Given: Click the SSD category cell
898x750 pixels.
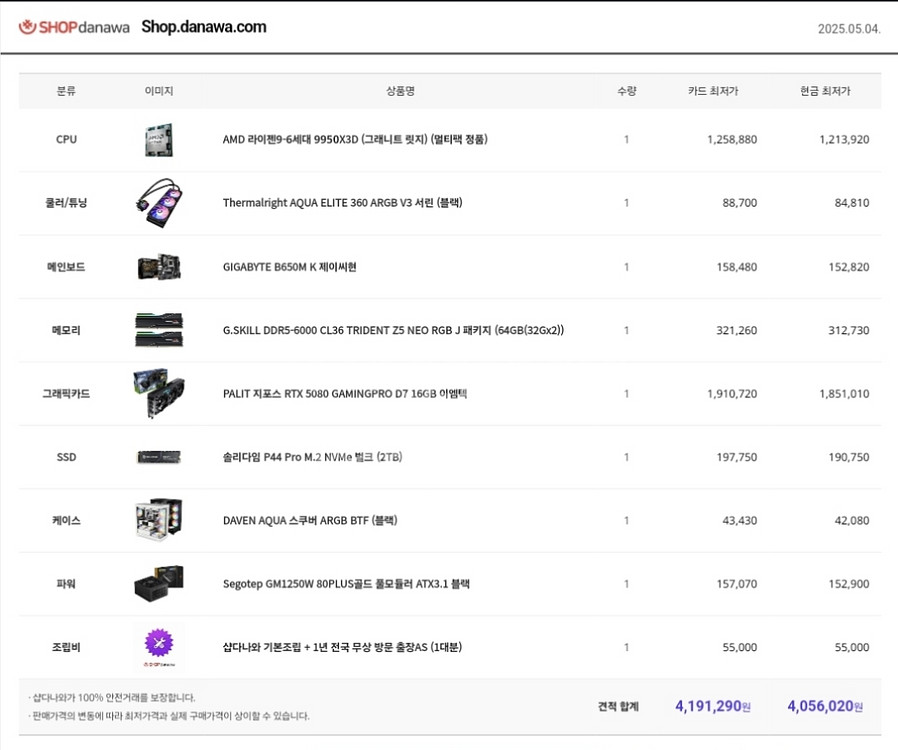Looking at the screenshot, I should [66, 457].
